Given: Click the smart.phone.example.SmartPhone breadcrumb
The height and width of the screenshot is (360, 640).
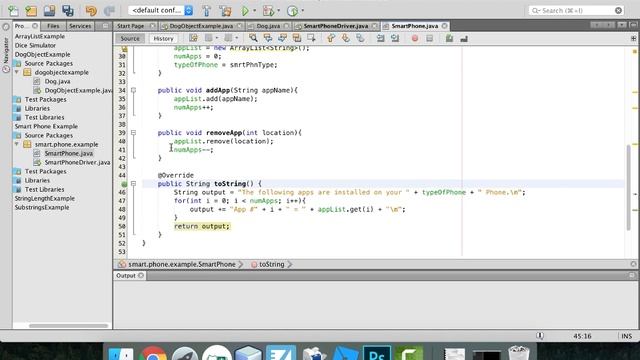Looking at the screenshot, I should coord(182,264).
